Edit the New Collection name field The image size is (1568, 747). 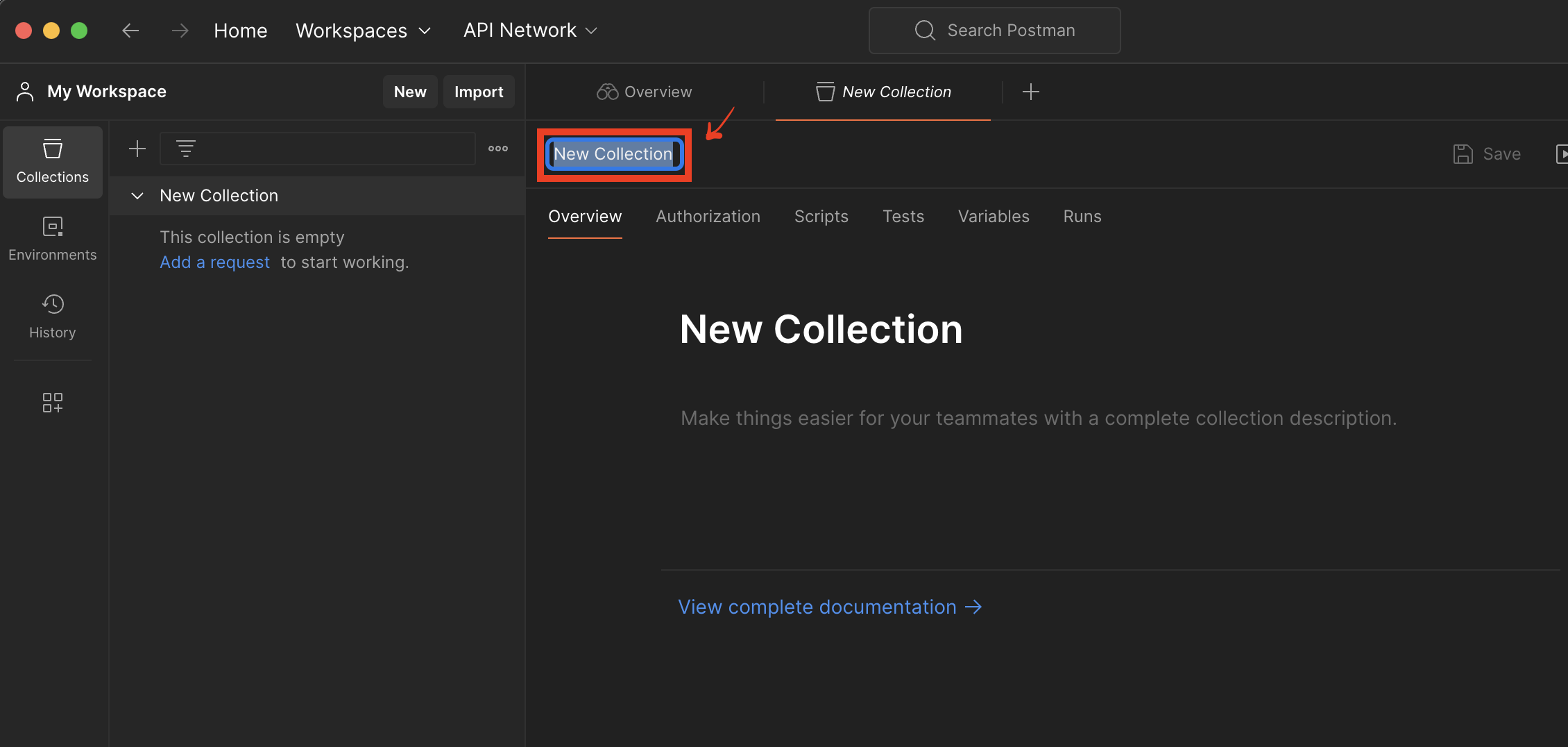[x=614, y=154]
